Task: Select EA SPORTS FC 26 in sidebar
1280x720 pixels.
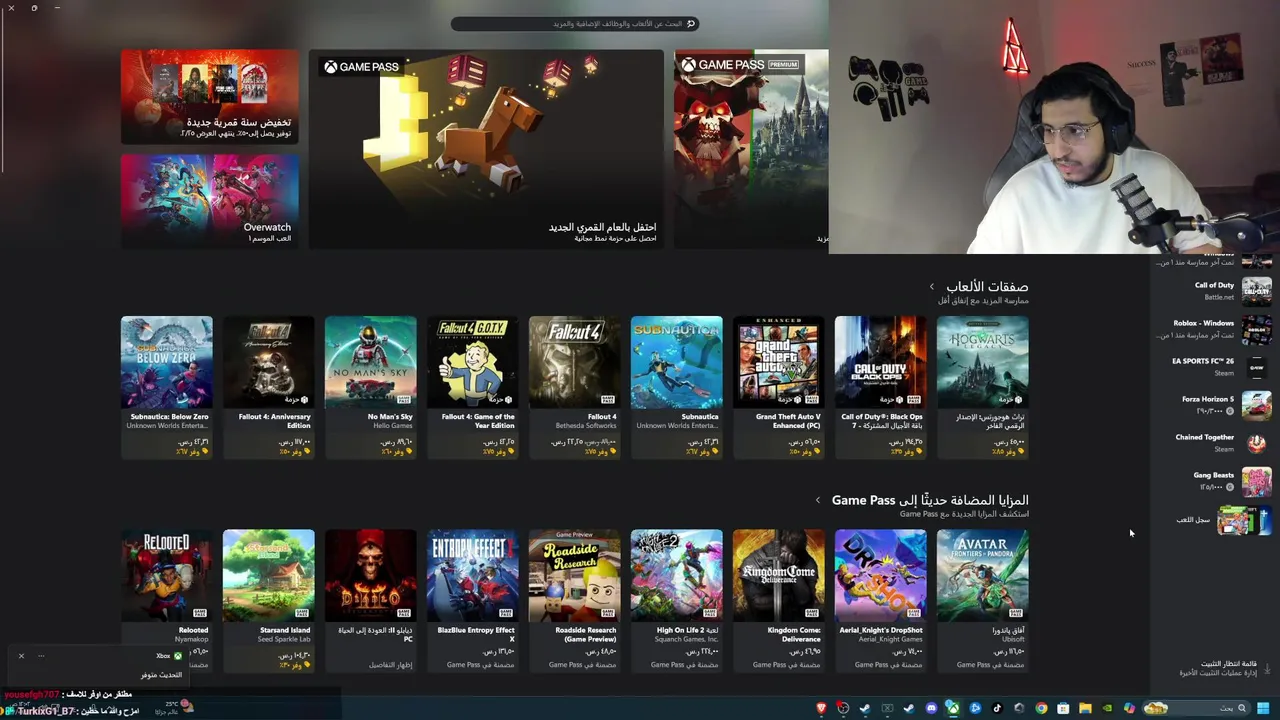Action: [x=1214, y=367]
